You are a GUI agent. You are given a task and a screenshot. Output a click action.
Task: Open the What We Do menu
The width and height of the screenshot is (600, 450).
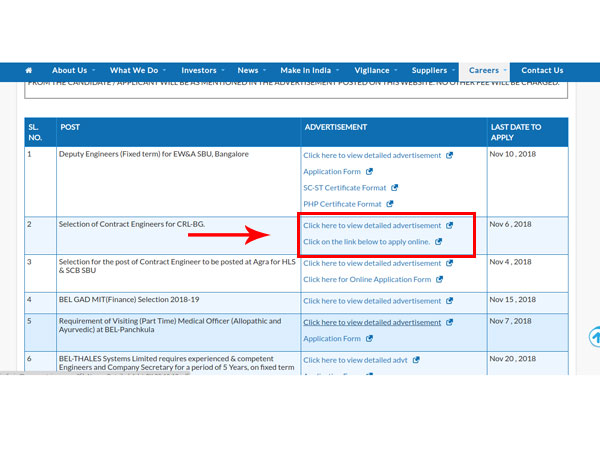pyautogui.click(x=134, y=70)
